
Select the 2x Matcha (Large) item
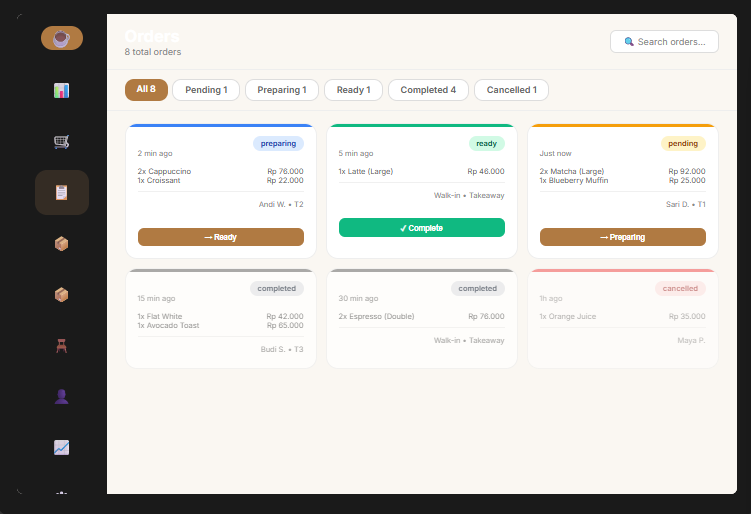point(572,171)
